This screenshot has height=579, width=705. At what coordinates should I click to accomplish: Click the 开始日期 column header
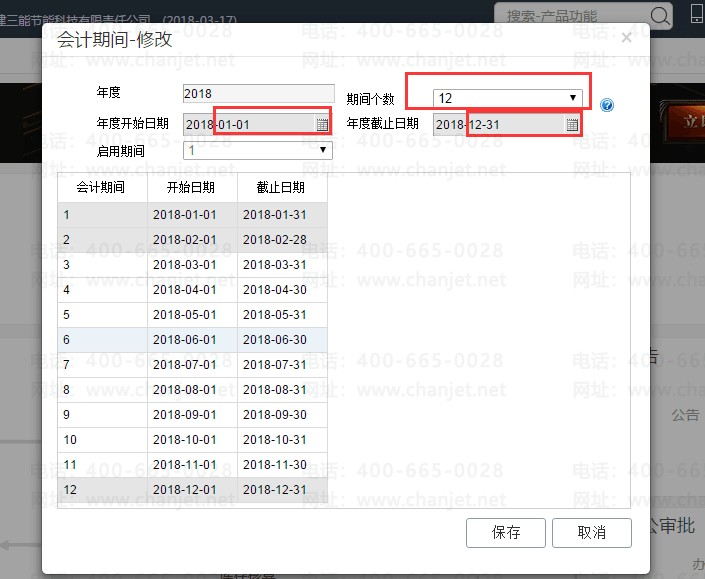(192, 187)
